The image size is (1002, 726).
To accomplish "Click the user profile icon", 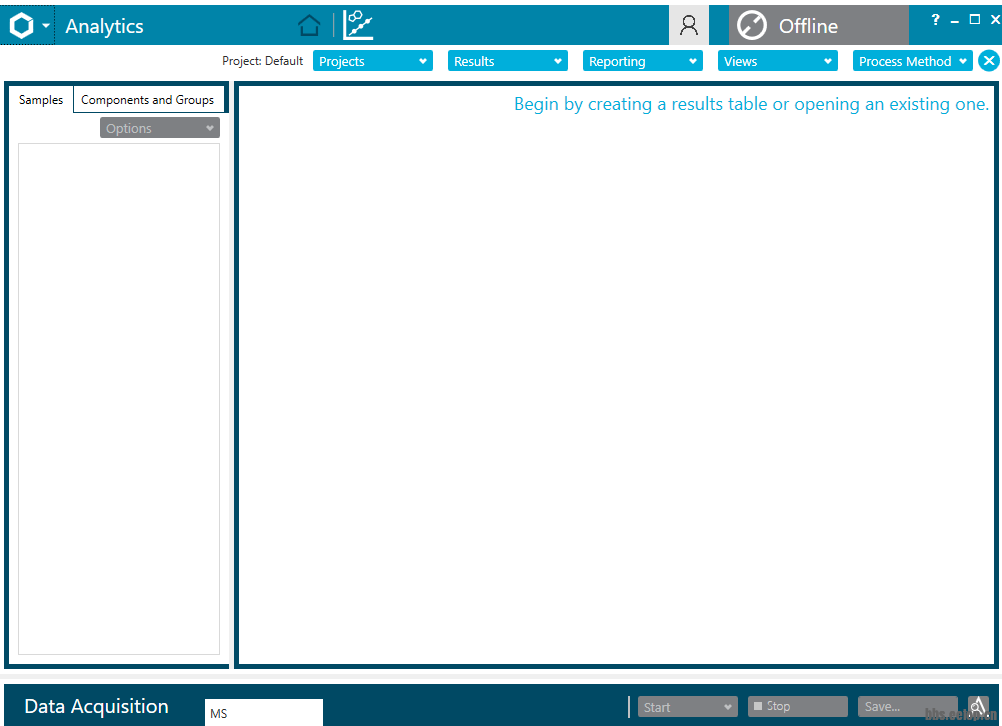I will pyautogui.click(x=688, y=26).
